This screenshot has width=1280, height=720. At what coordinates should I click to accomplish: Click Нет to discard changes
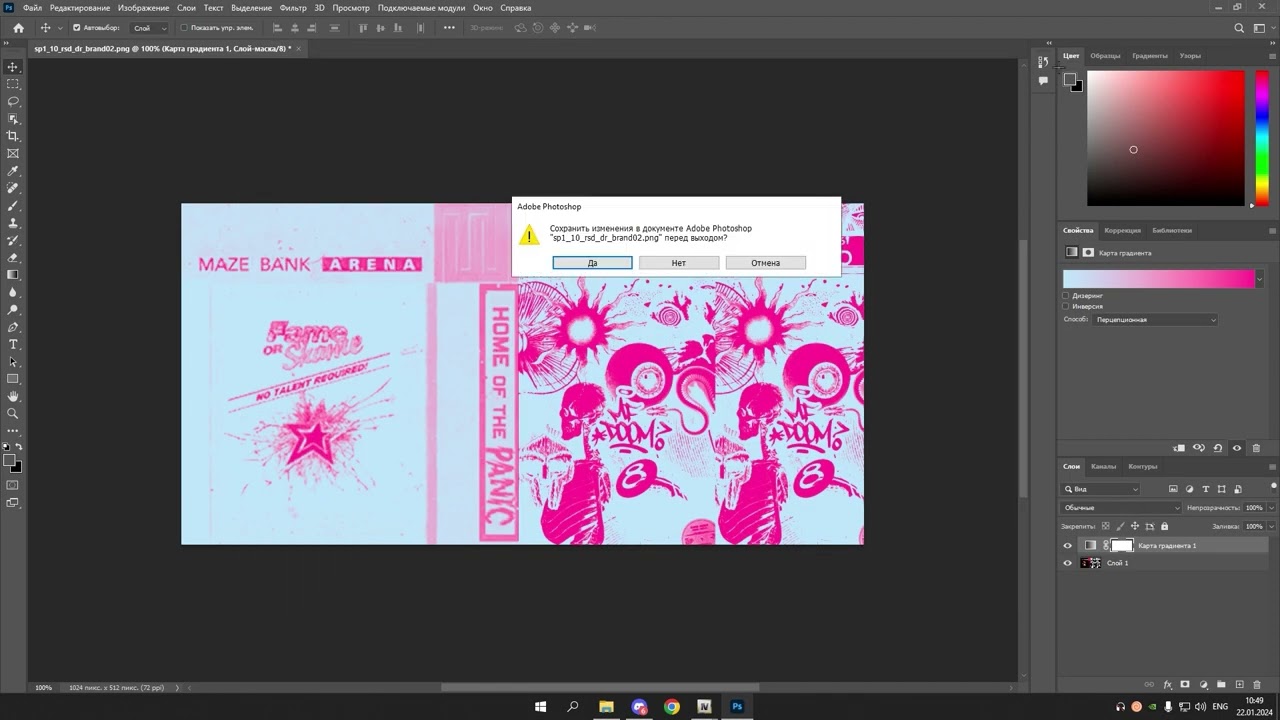tap(679, 263)
